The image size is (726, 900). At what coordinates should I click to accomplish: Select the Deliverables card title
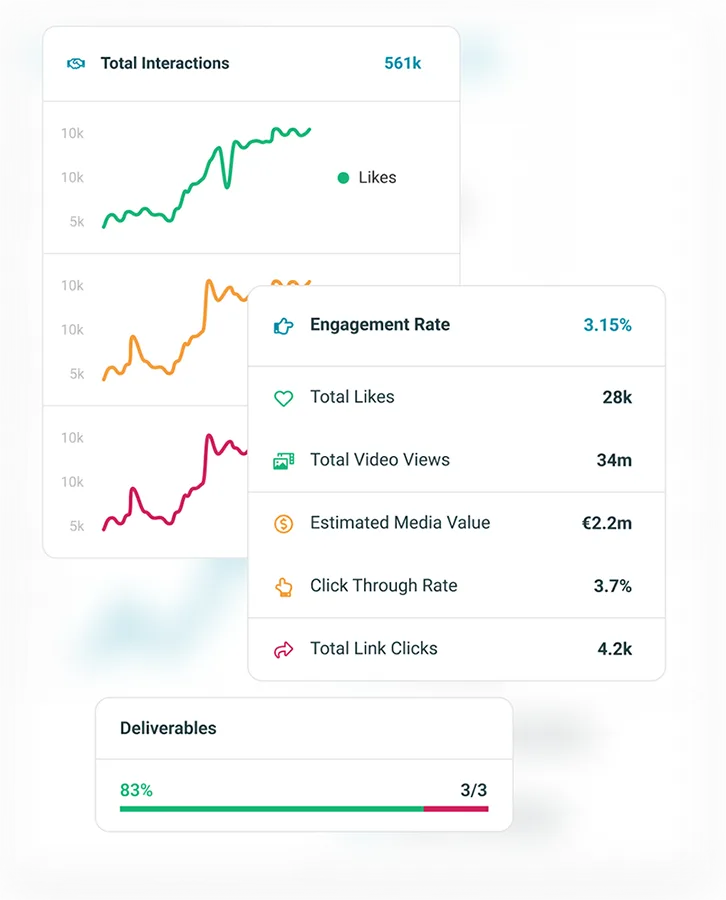pyautogui.click(x=168, y=728)
